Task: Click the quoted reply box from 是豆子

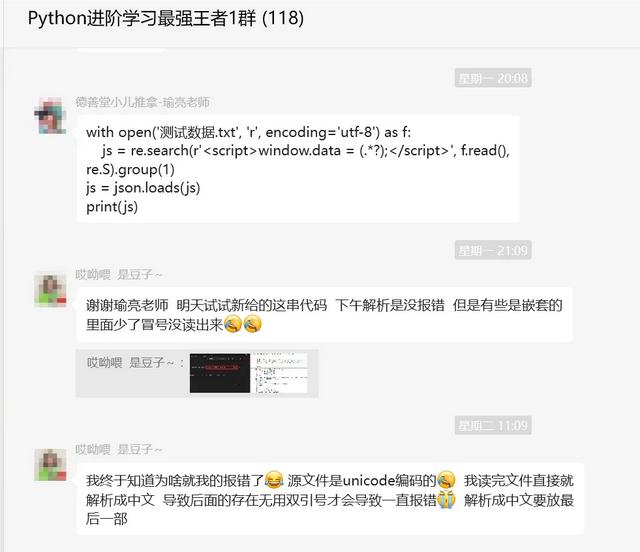Action: tap(197, 373)
